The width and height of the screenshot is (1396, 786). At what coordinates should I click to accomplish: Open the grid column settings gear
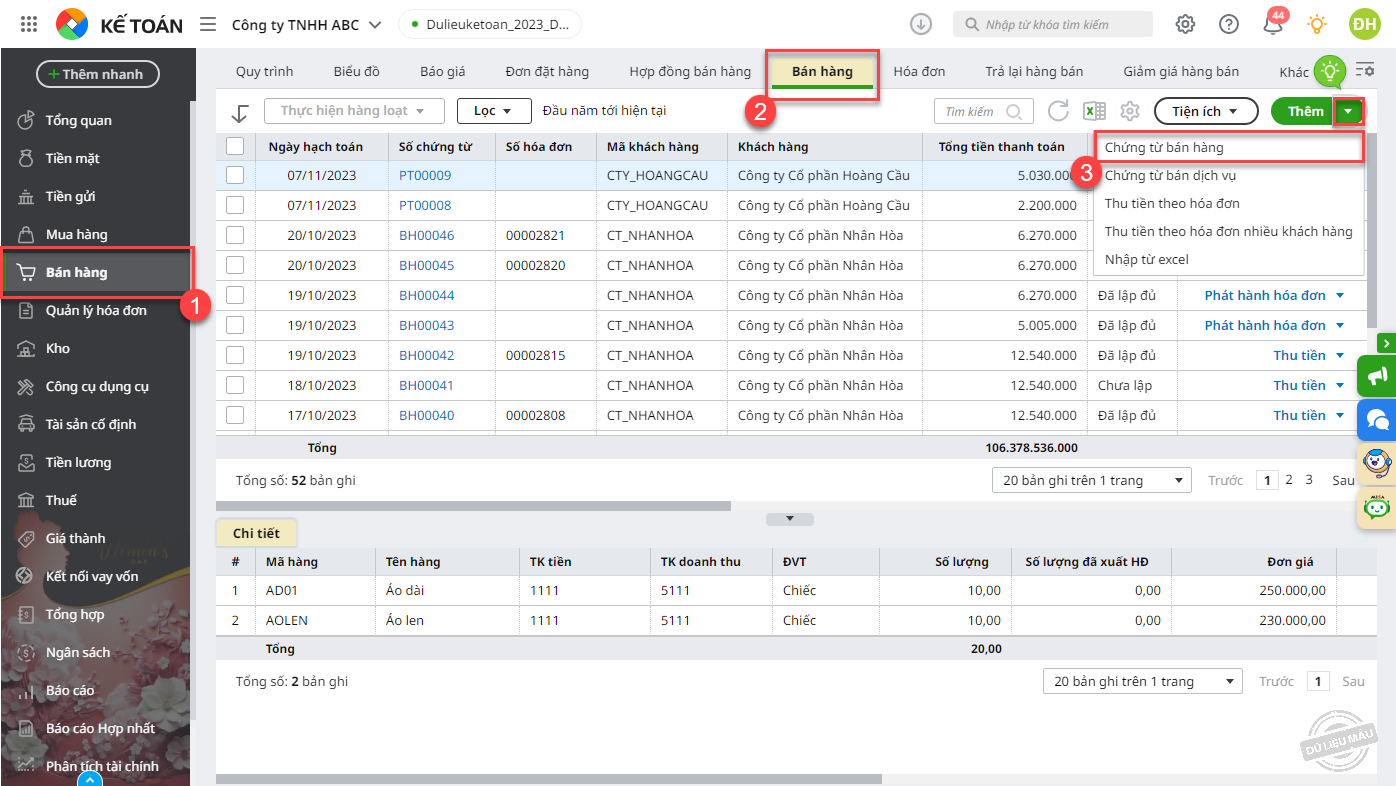point(1130,111)
